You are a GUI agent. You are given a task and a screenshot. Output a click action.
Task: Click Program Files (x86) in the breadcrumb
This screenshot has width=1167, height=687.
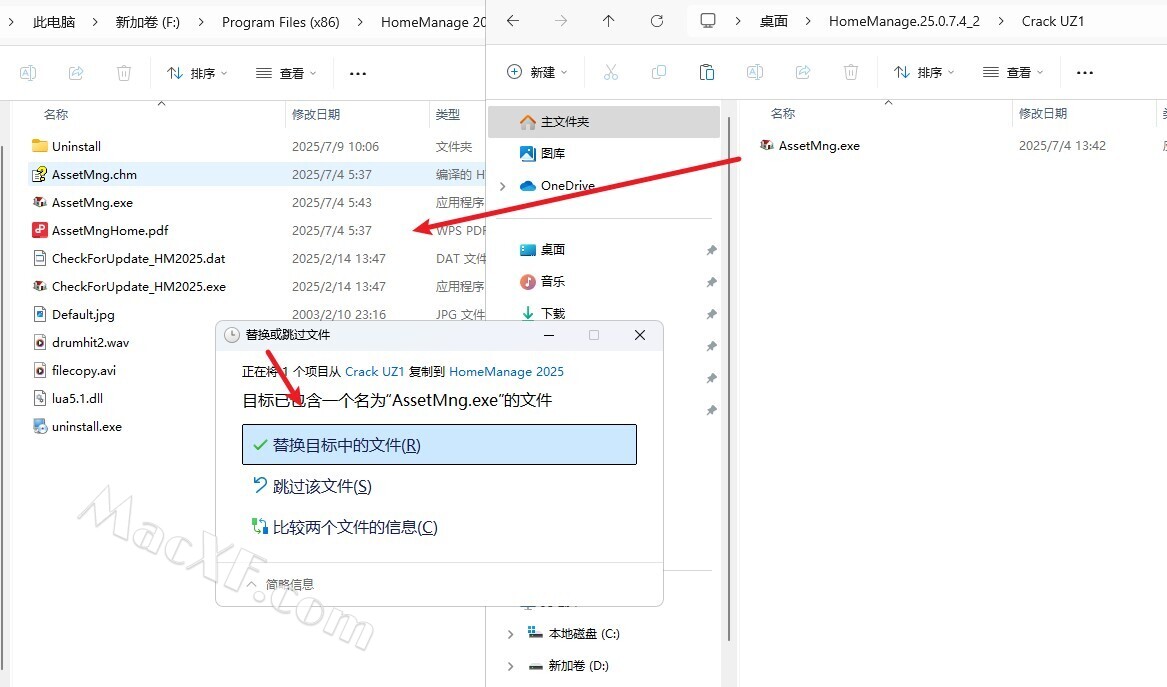pos(281,22)
